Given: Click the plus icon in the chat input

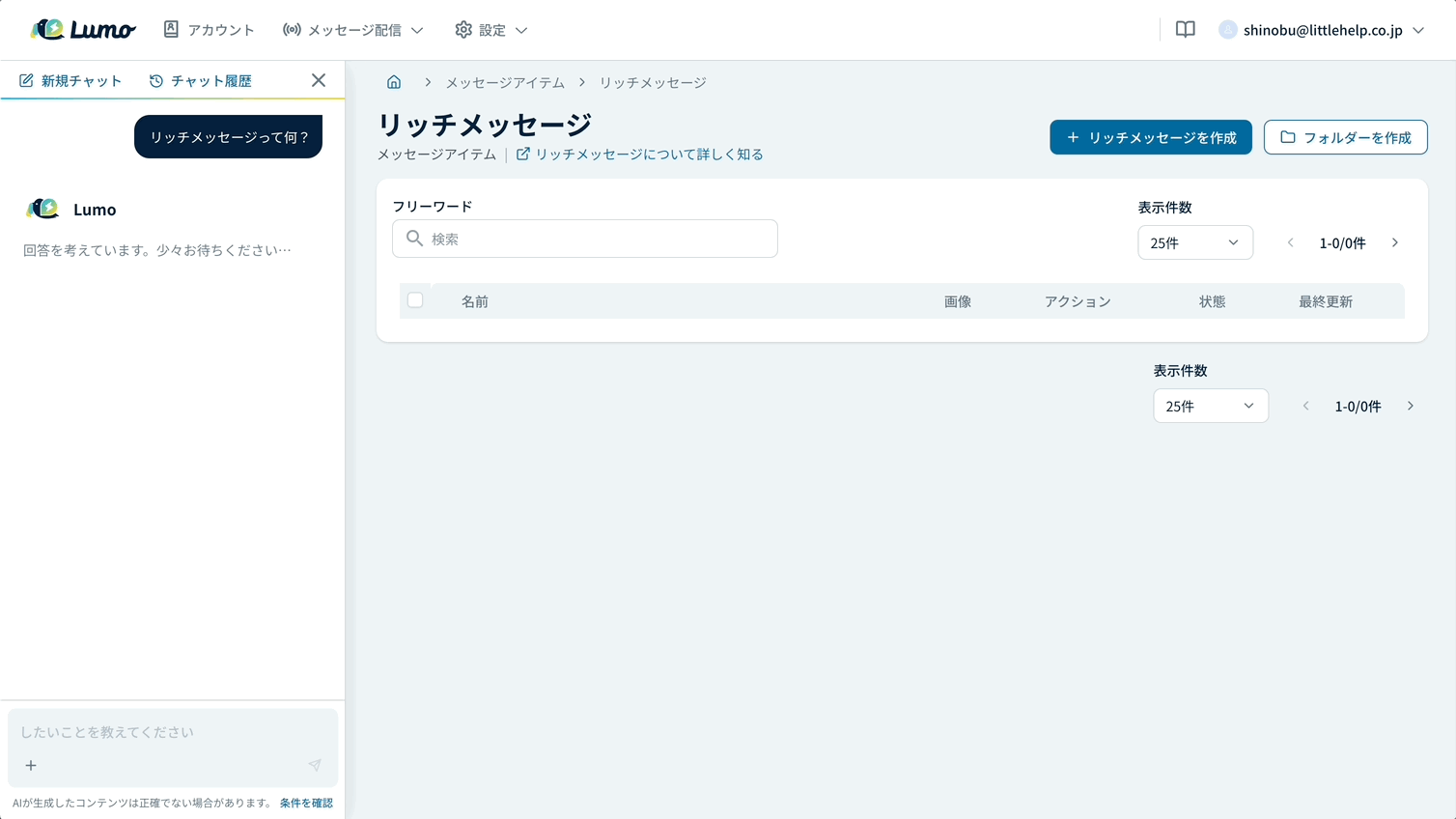Looking at the screenshot, I should click(x=31, y=765).
